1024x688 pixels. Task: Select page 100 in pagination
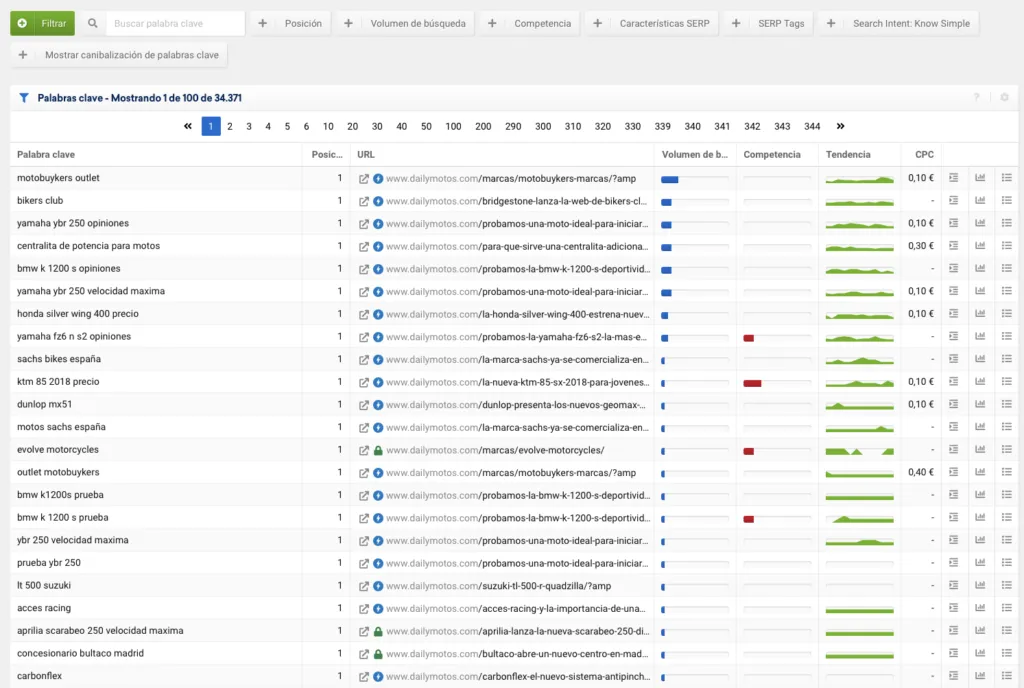[x=453, y=127]
